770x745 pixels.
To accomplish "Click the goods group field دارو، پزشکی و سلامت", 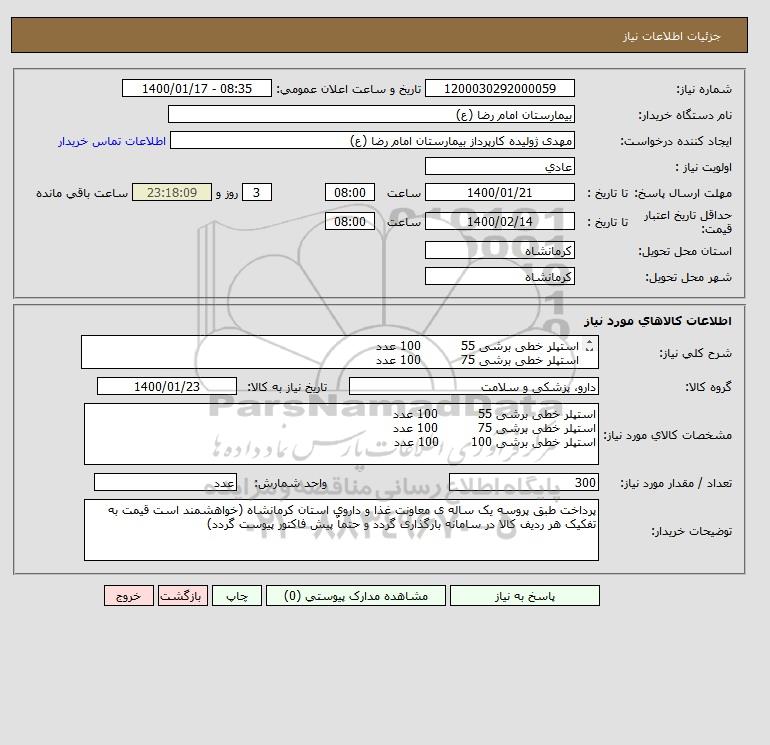I will 473,386.
